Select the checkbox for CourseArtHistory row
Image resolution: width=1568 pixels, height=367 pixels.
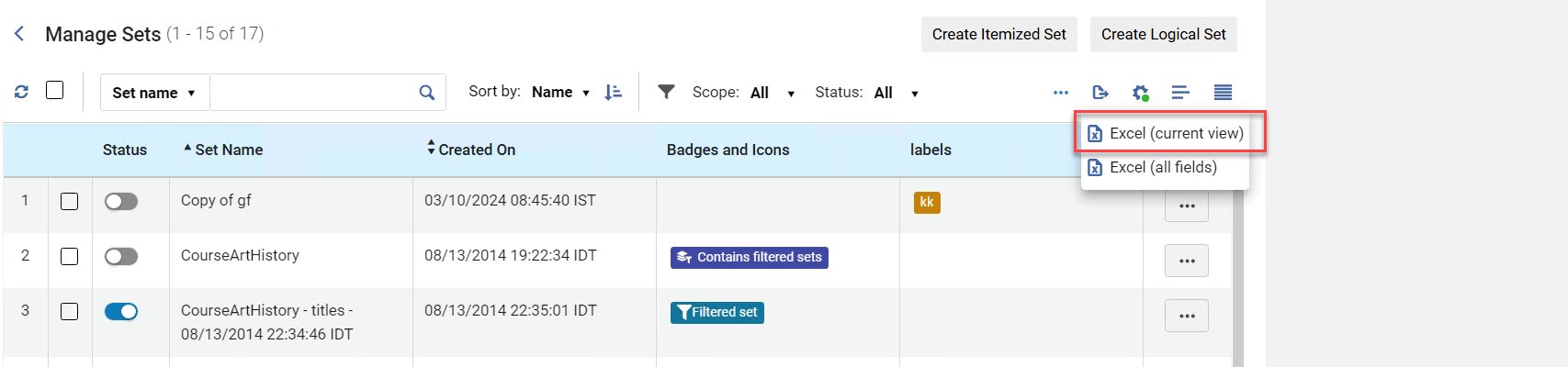coord(70,257)
